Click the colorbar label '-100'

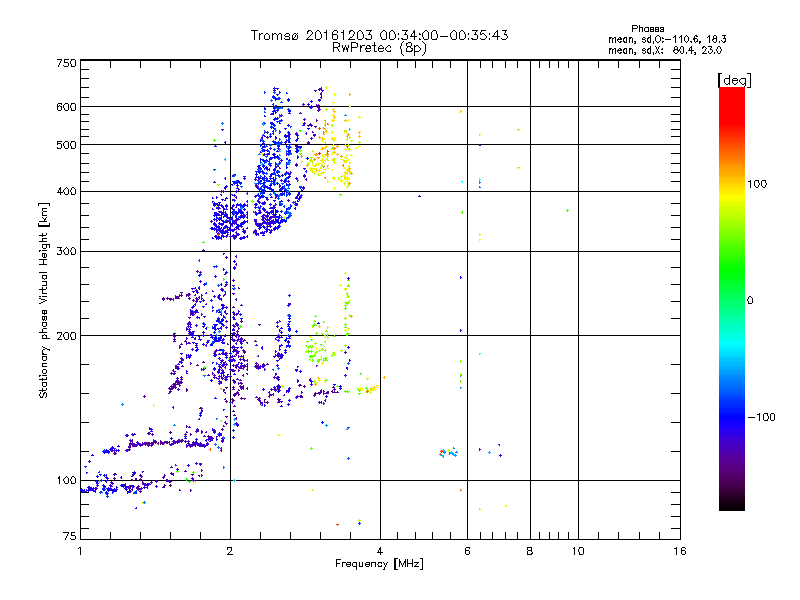pyautogui.click(x=761, y=417)
